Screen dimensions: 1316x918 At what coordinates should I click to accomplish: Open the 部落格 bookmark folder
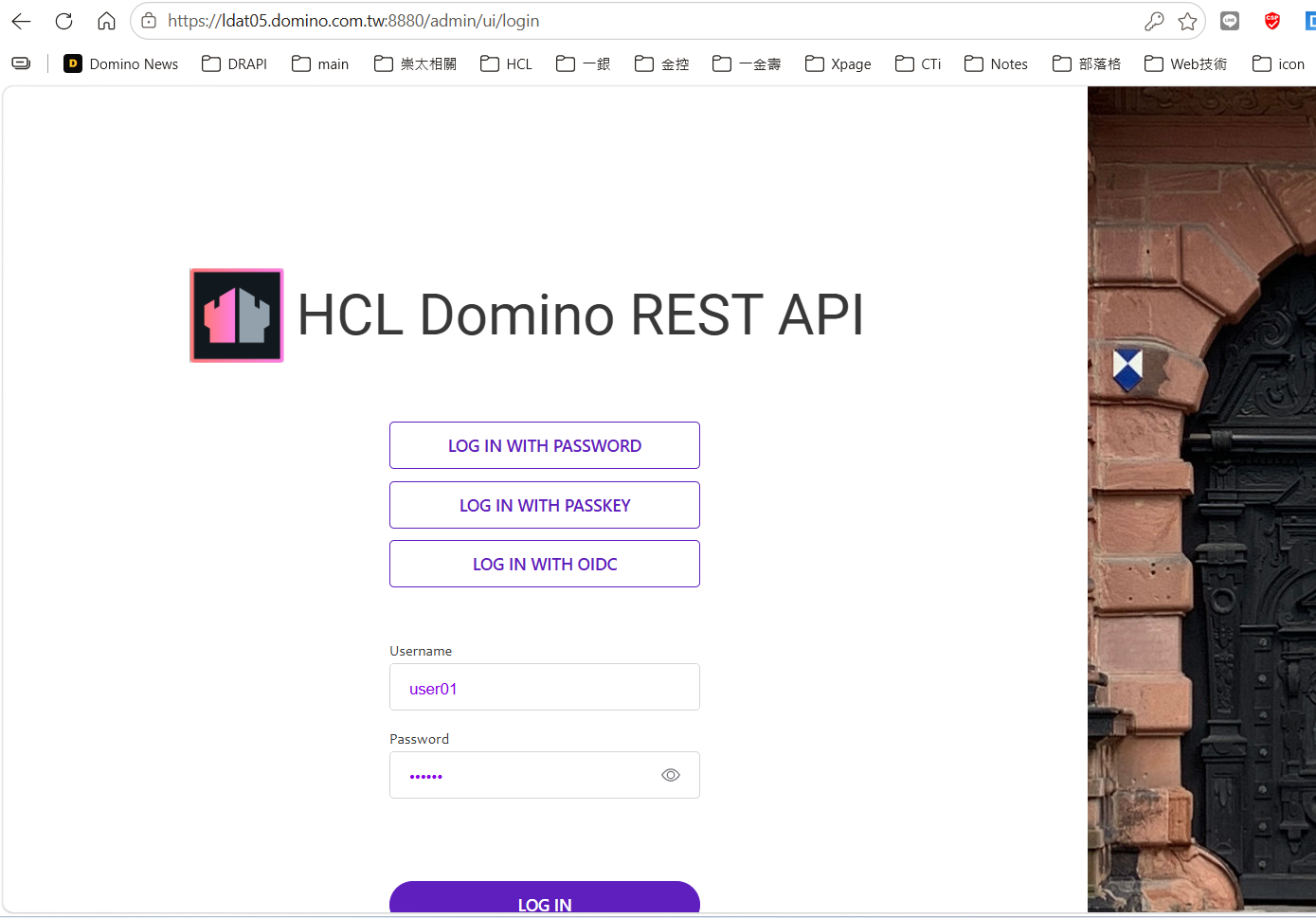pyautogui.click(x=1086, y=63)
